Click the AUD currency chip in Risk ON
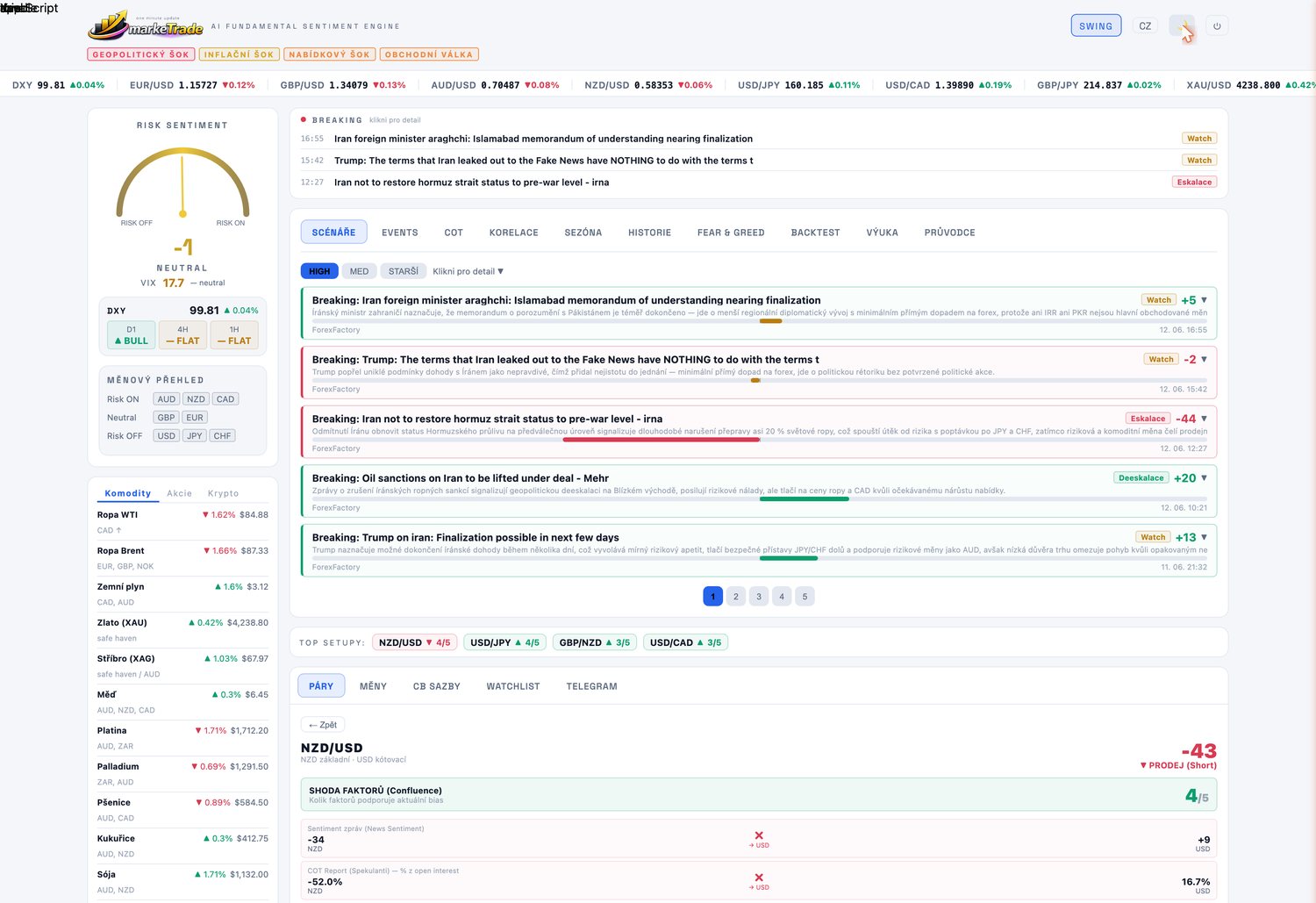Viewport: 1316px width, 903px height. (167, 399)
